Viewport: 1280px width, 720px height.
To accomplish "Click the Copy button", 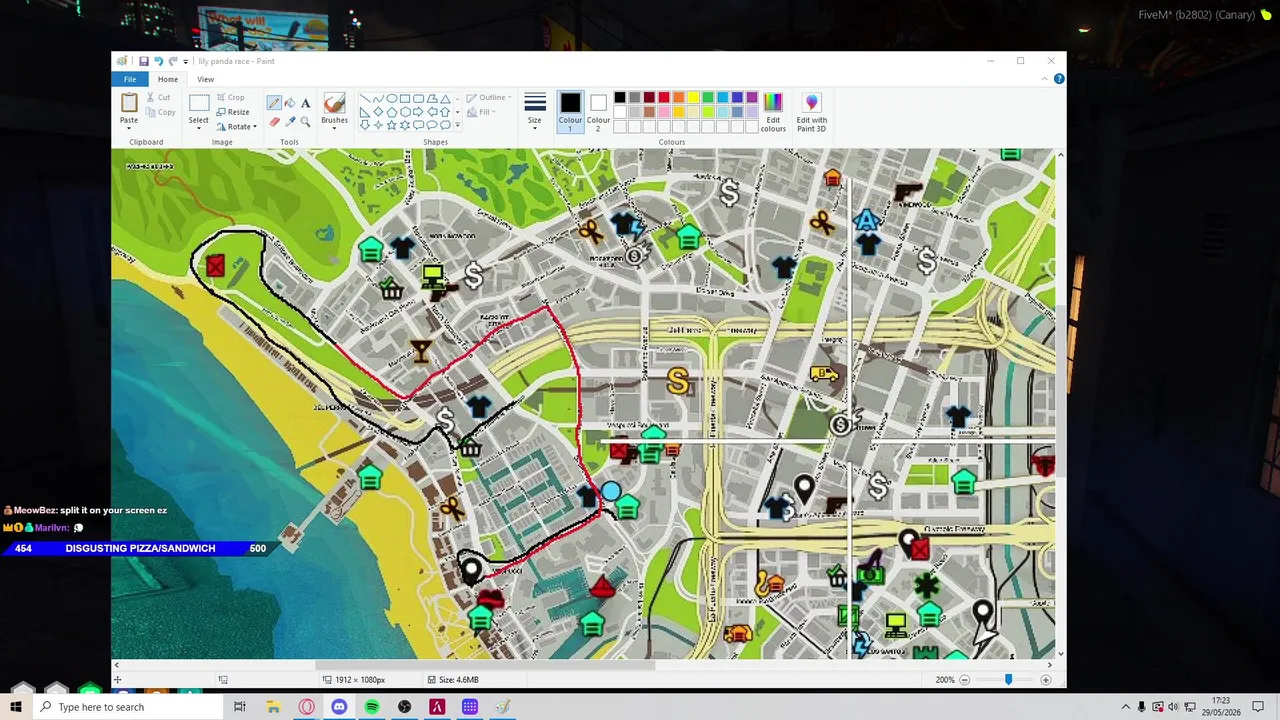I will (160, 112).
